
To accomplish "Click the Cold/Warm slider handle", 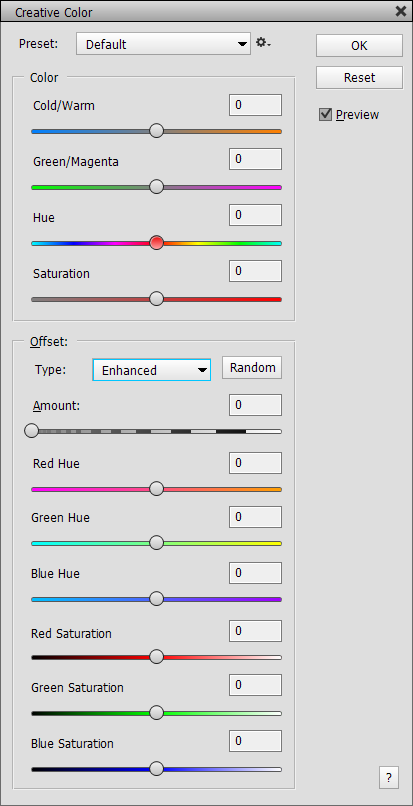I will pos(156,131).
